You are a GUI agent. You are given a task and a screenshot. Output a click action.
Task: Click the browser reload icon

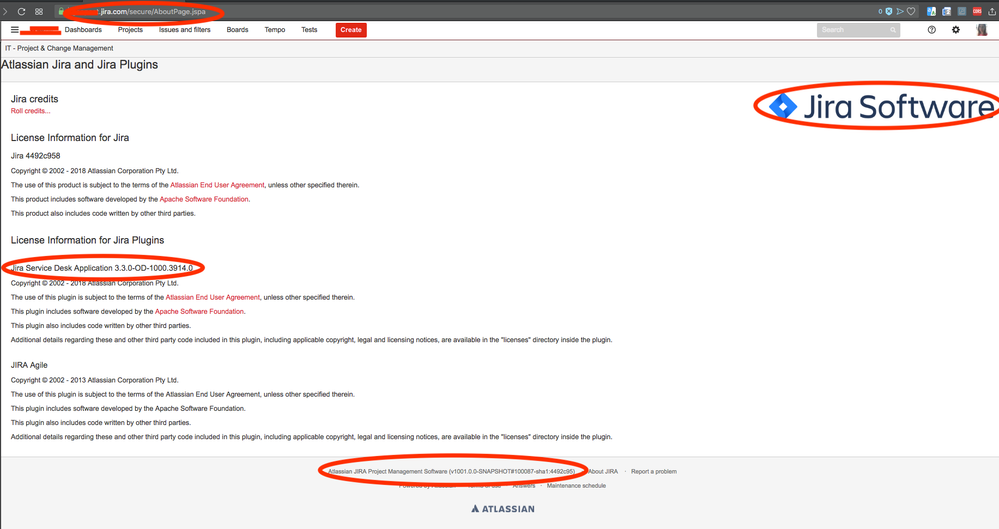21,11
